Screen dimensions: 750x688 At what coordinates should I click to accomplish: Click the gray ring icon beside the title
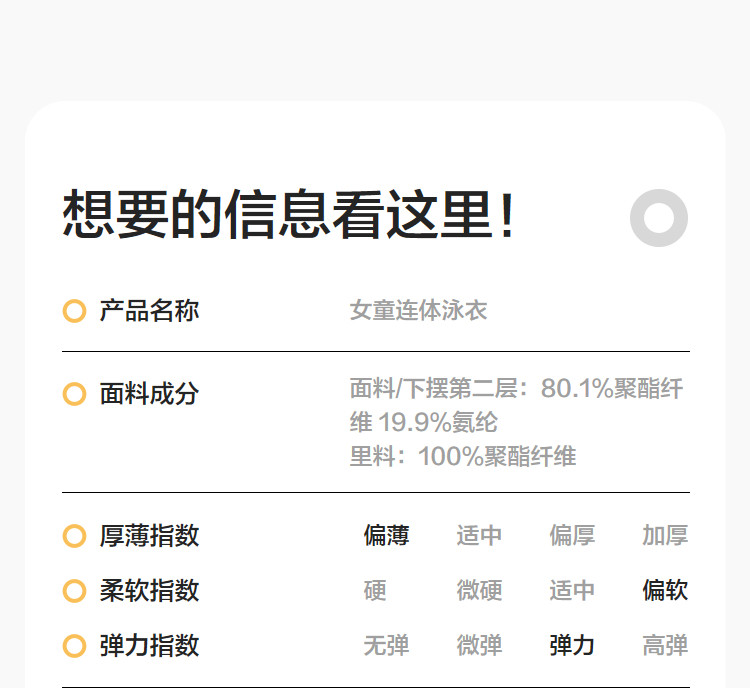(659, 218)
